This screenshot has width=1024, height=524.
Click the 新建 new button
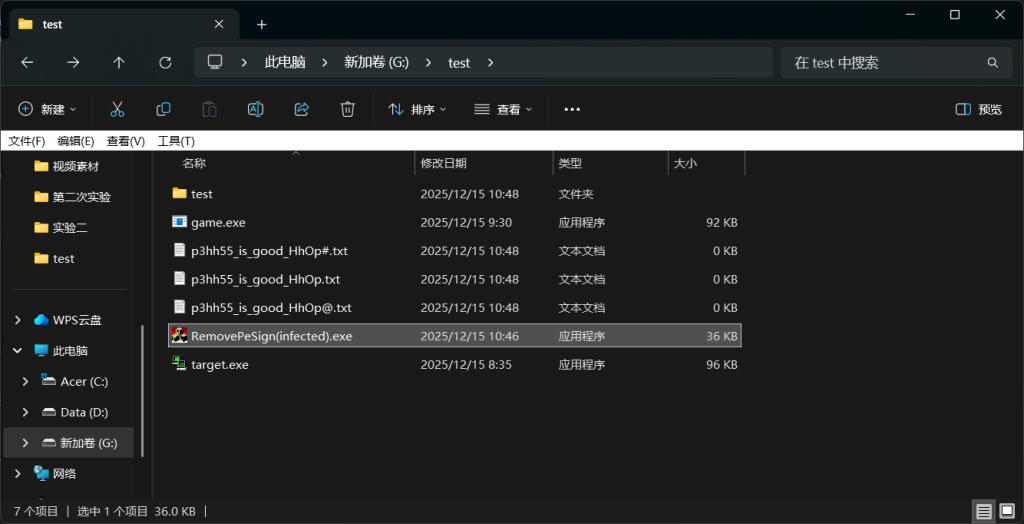click(x=42, y=109)
